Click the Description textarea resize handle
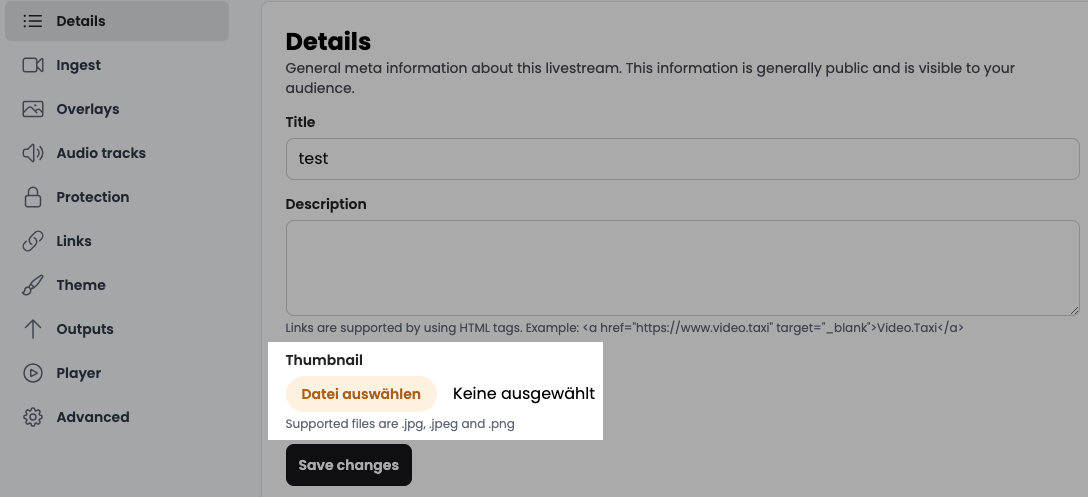The width and height of the screenshot is (1088, 497). (x=1074, y=310)
